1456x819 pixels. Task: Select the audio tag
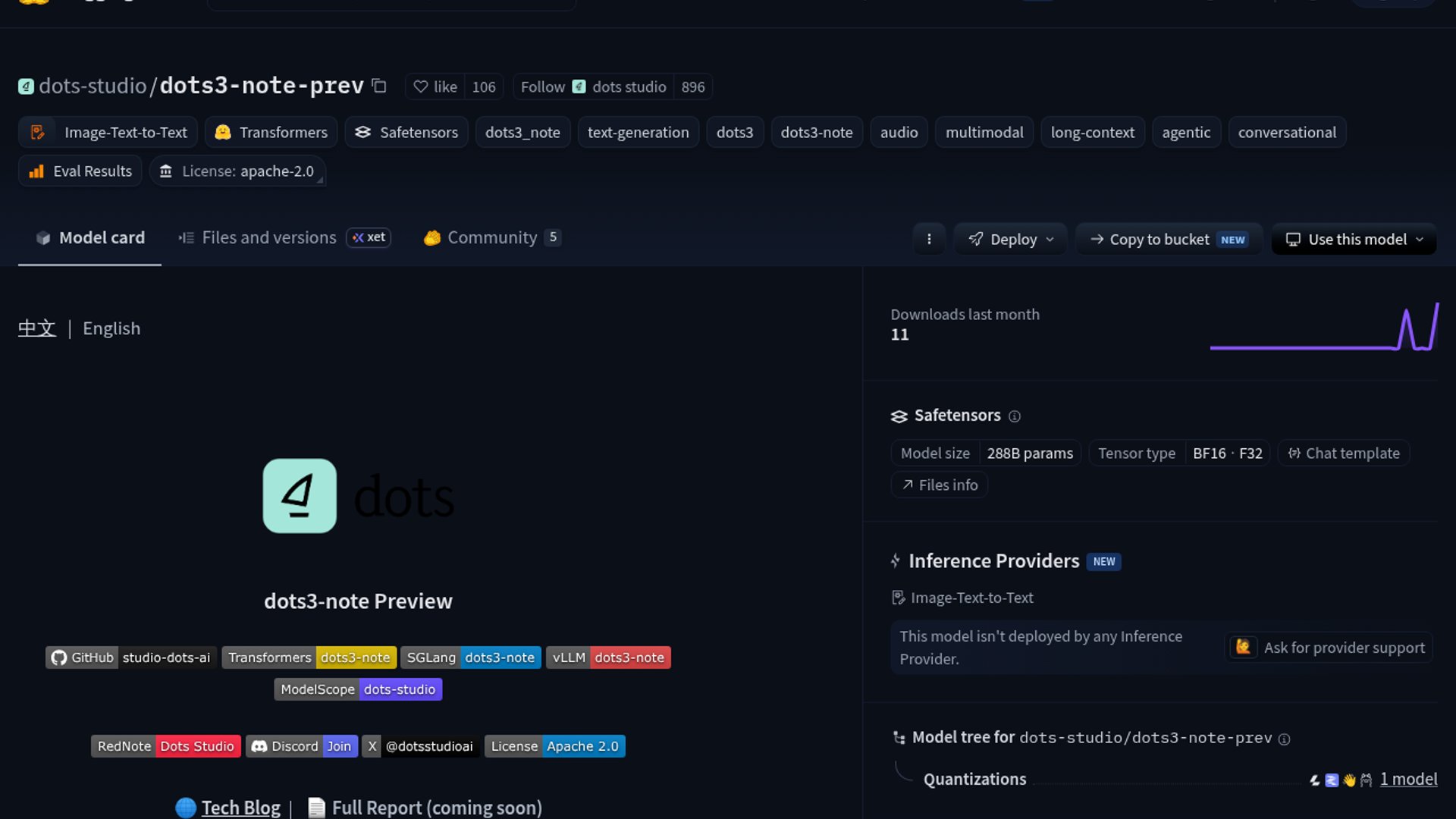[899, 132]
